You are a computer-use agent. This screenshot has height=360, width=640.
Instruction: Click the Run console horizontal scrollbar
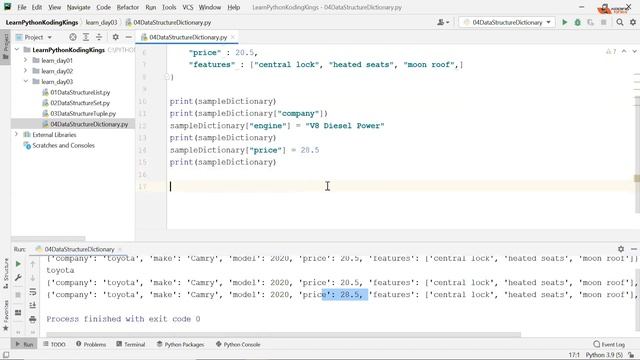tap(284, 335)
